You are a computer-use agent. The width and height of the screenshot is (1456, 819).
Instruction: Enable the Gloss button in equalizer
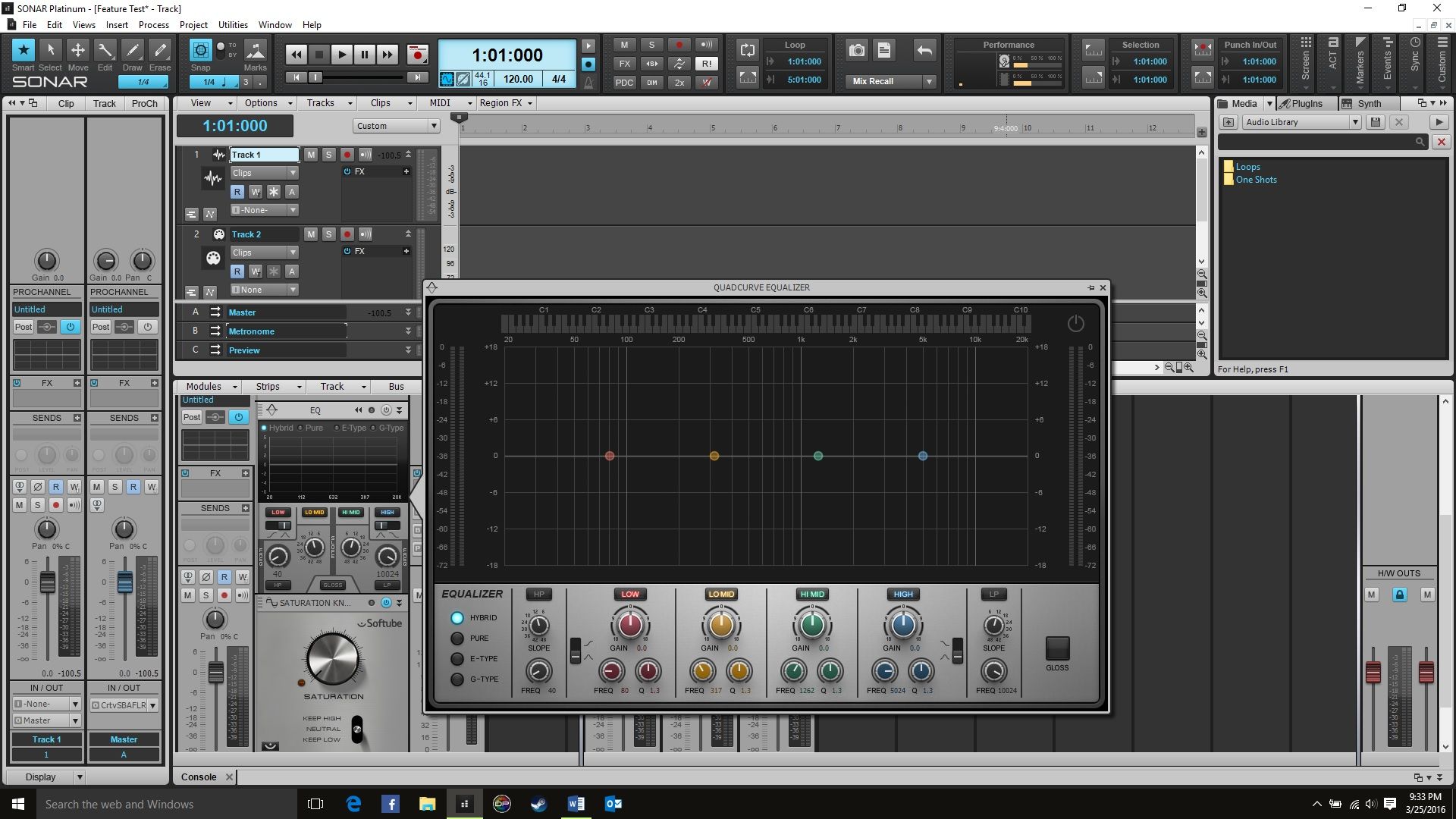point(1057,649)
